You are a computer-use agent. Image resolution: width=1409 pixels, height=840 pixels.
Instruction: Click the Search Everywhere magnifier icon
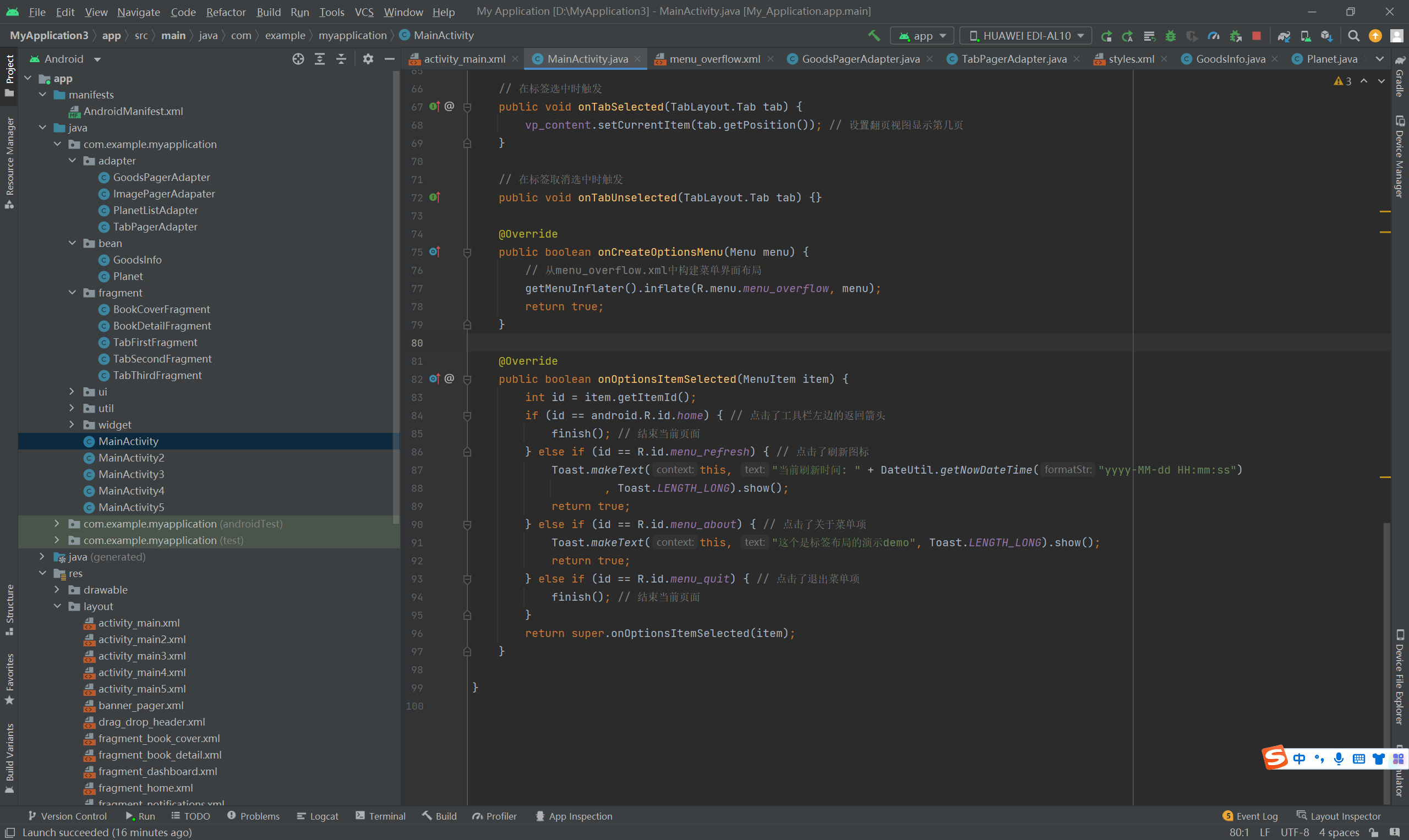[x=1353, y=36]
